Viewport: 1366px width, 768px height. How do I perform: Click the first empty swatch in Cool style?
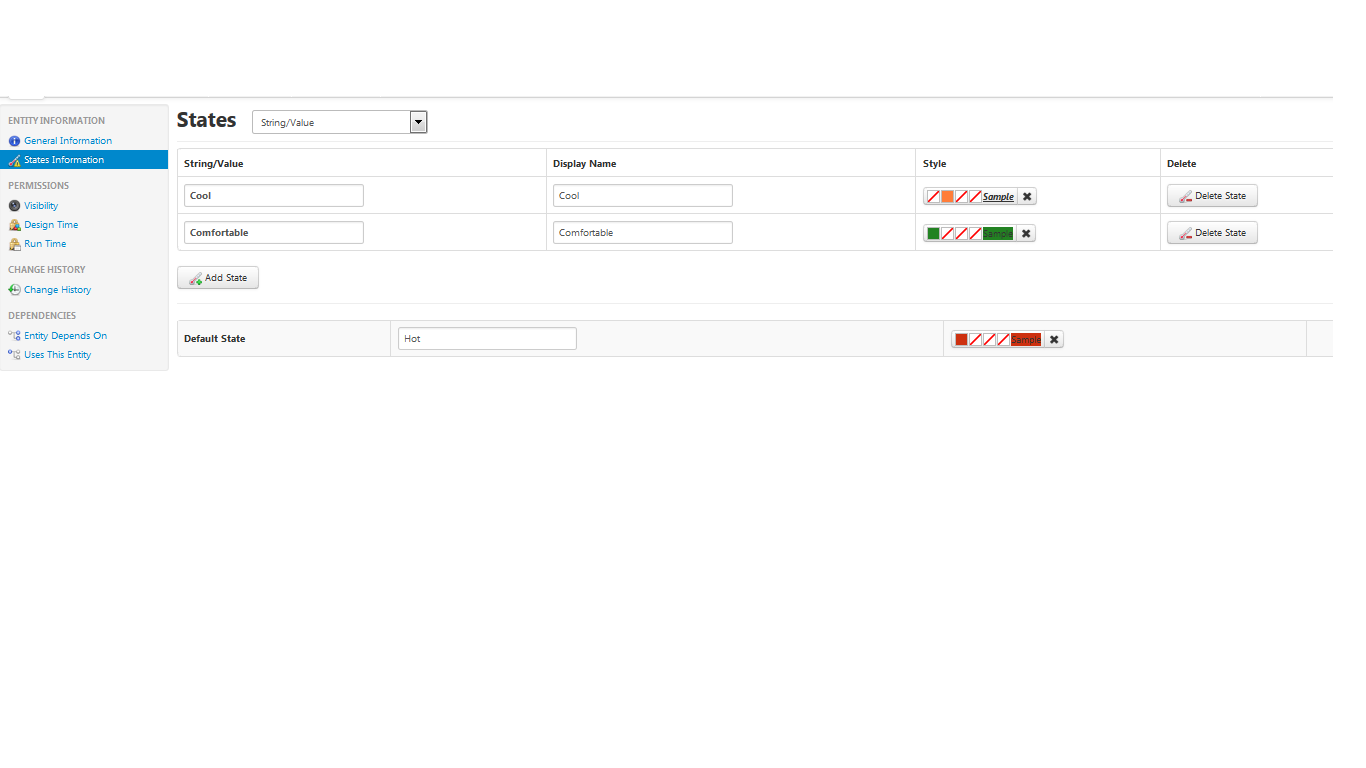(x=933, y=197)
